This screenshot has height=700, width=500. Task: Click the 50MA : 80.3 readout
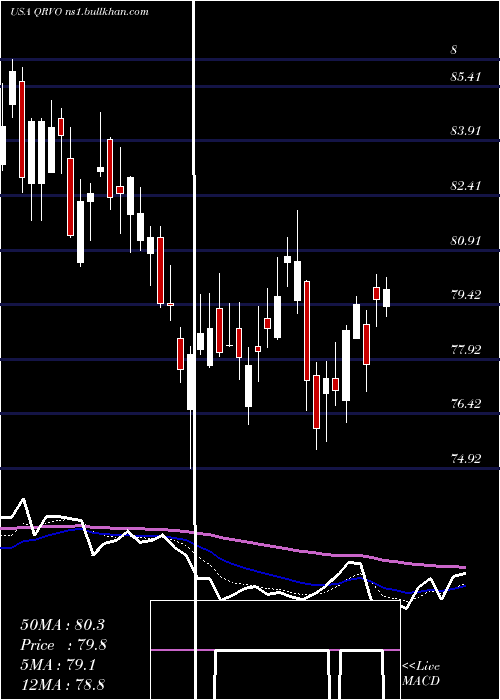[62, 625]
